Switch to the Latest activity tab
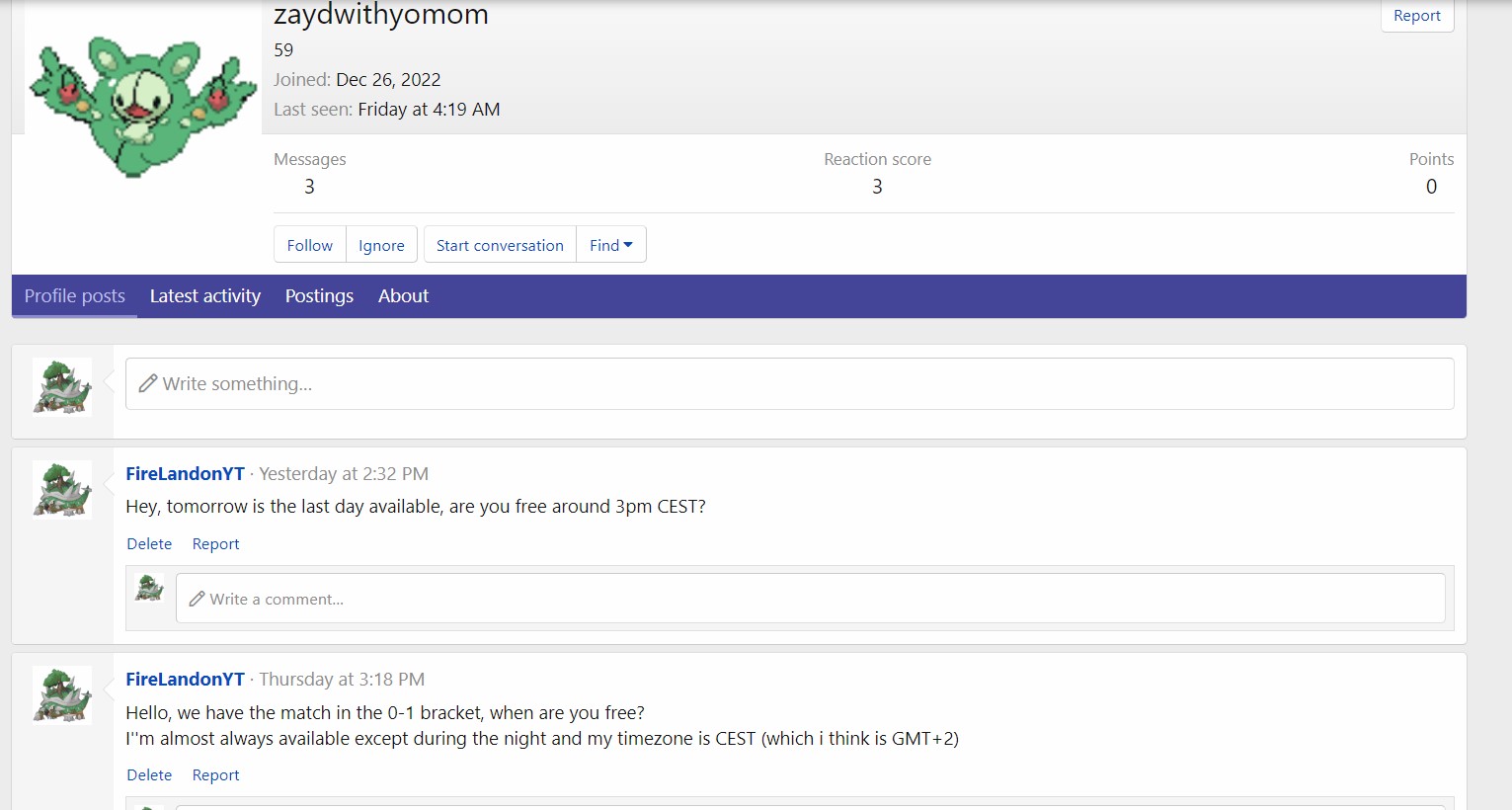 205,296
